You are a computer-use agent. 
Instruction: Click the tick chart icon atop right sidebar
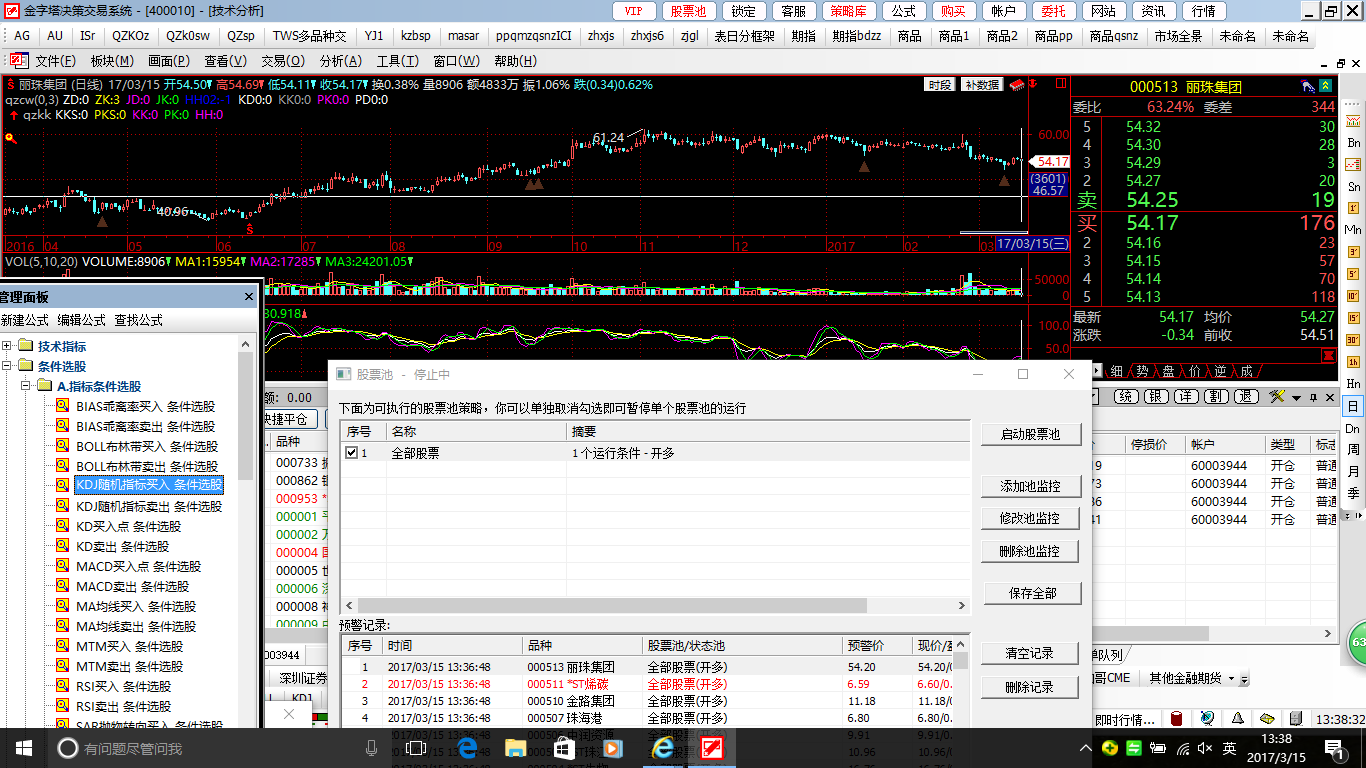[1354, 121]
